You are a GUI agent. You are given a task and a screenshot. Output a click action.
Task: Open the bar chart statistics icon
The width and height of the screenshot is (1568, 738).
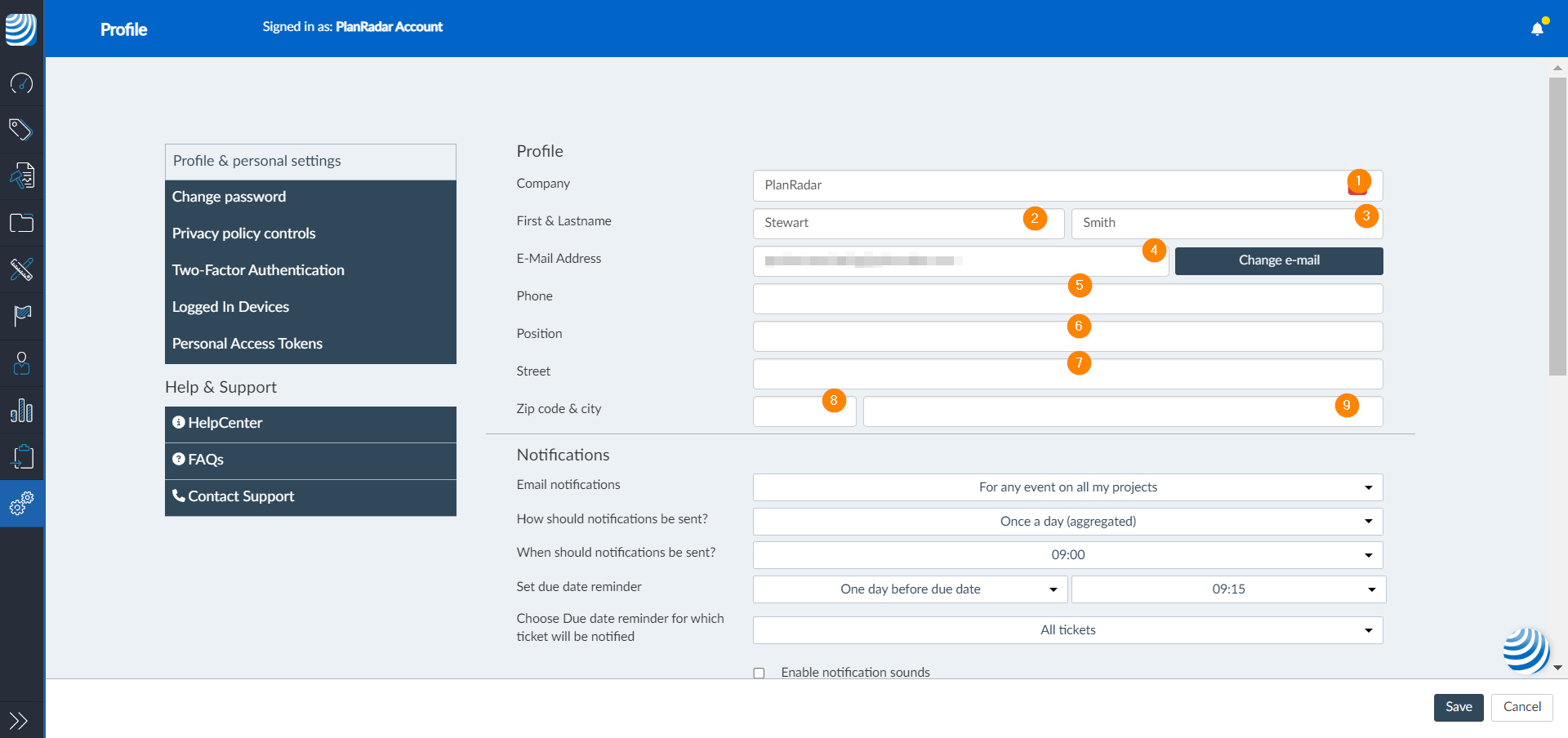coord(21,411)
